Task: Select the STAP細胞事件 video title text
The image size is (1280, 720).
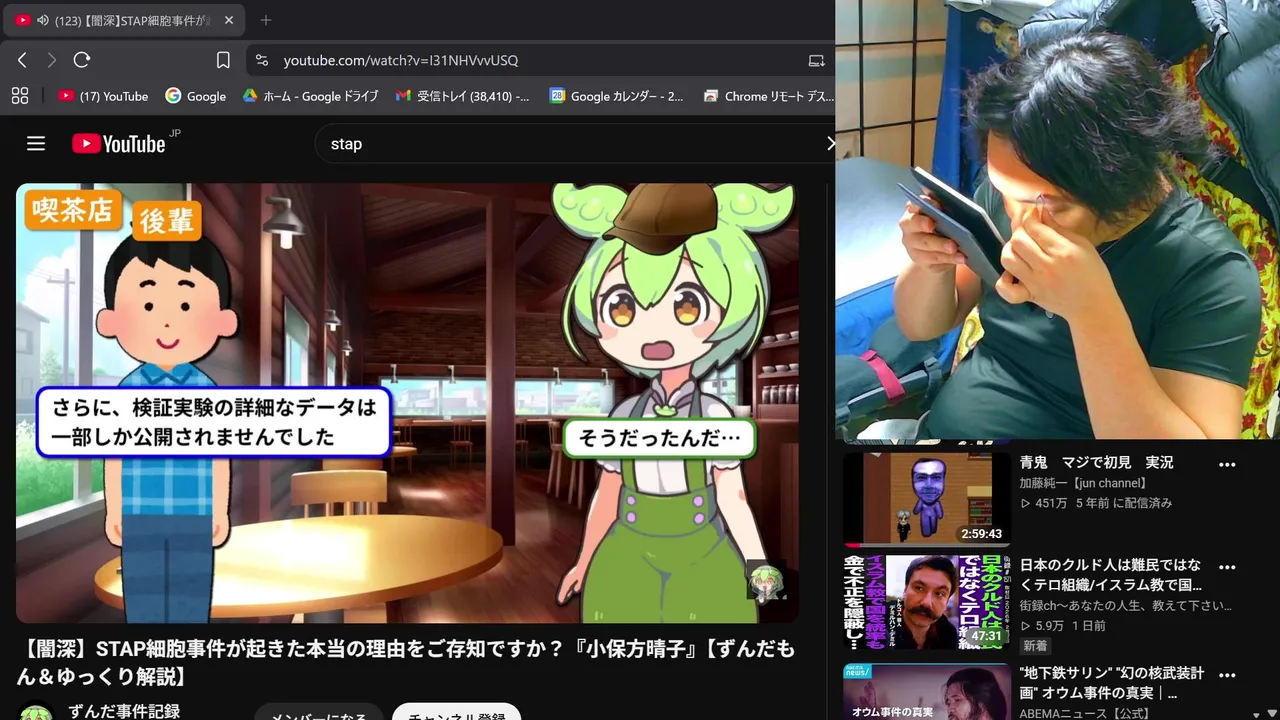Action: (x=407, y=663)
